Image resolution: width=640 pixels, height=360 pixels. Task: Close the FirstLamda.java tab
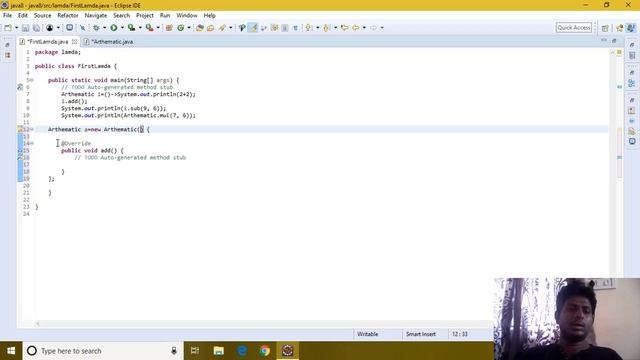74,42
